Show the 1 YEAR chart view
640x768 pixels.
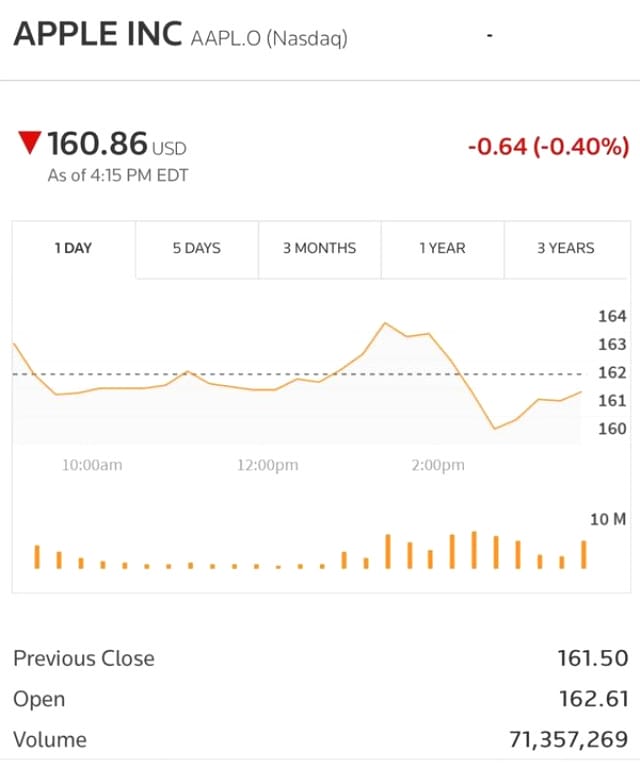pos(442,248)
